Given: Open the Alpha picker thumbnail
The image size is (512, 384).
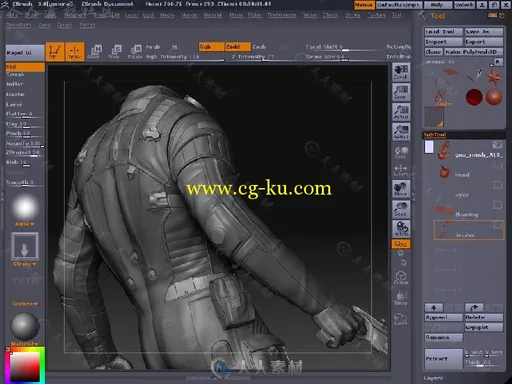Looking at the screenshot, I should (25, 208).
